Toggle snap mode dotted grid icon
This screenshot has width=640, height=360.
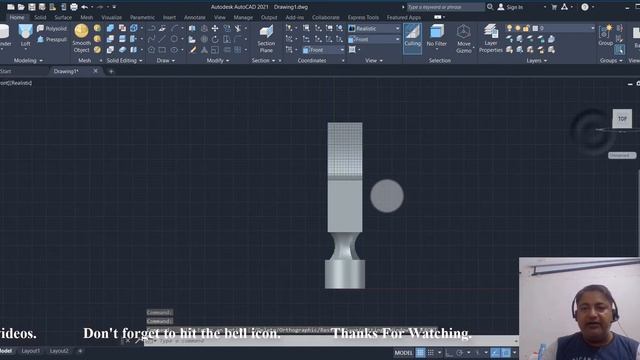431,353
